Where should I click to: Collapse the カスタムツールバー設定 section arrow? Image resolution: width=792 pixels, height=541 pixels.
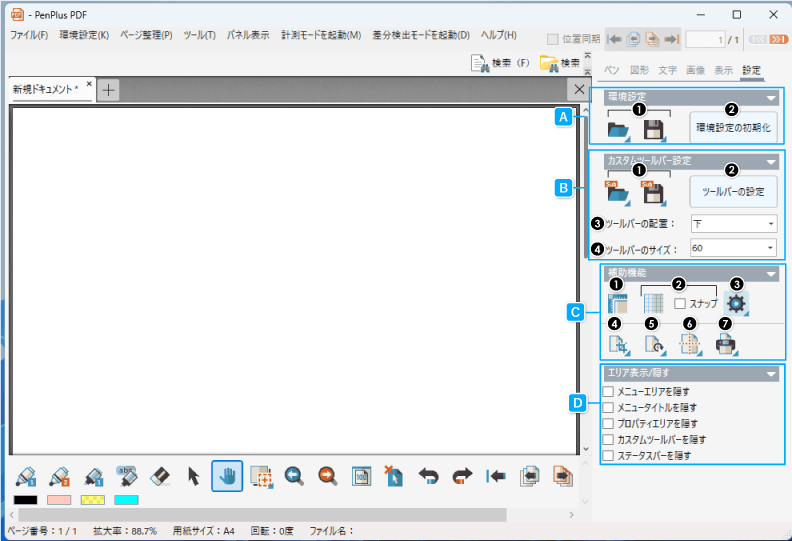(771, 162)
